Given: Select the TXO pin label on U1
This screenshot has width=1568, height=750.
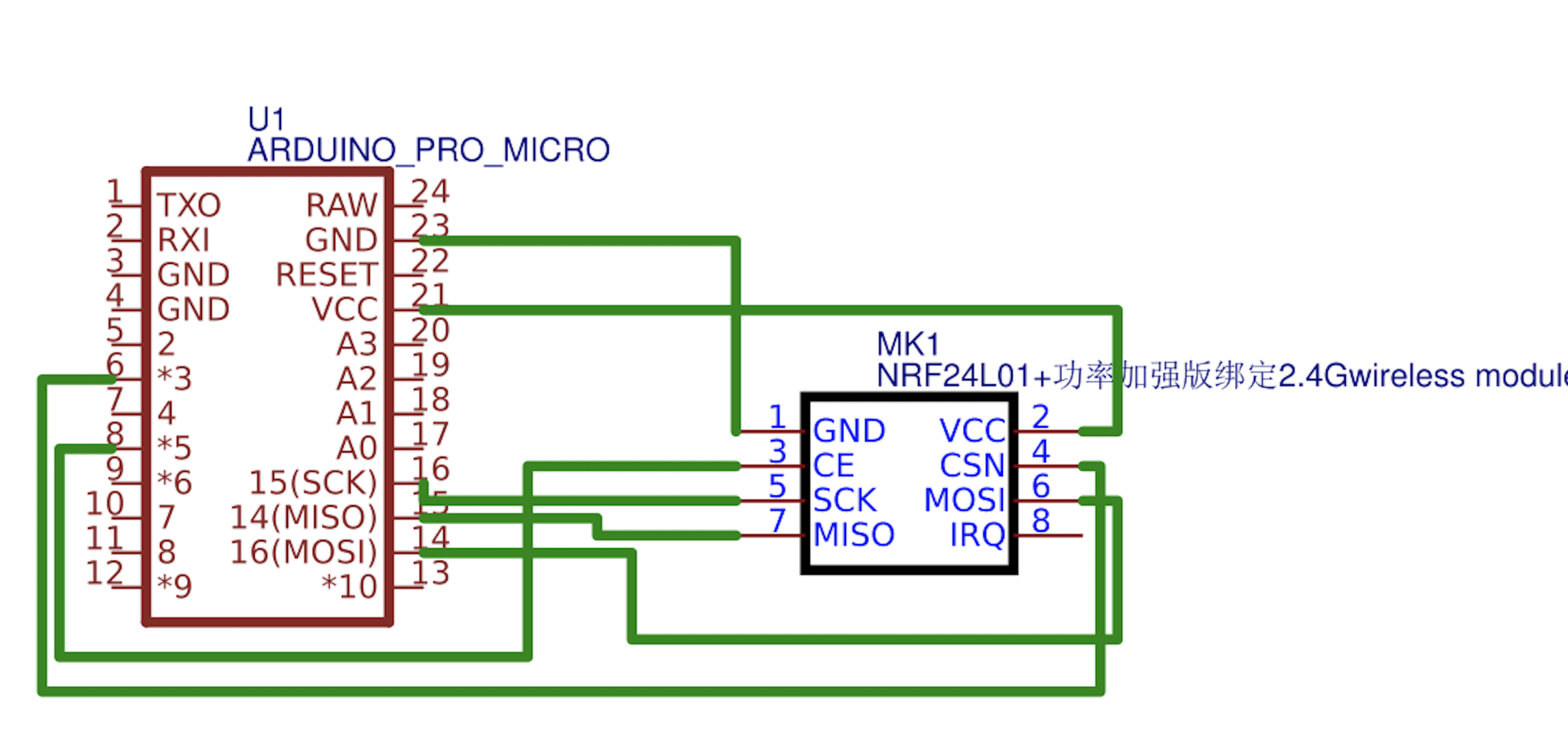Looking at the screenshot, I should [189, 205].
